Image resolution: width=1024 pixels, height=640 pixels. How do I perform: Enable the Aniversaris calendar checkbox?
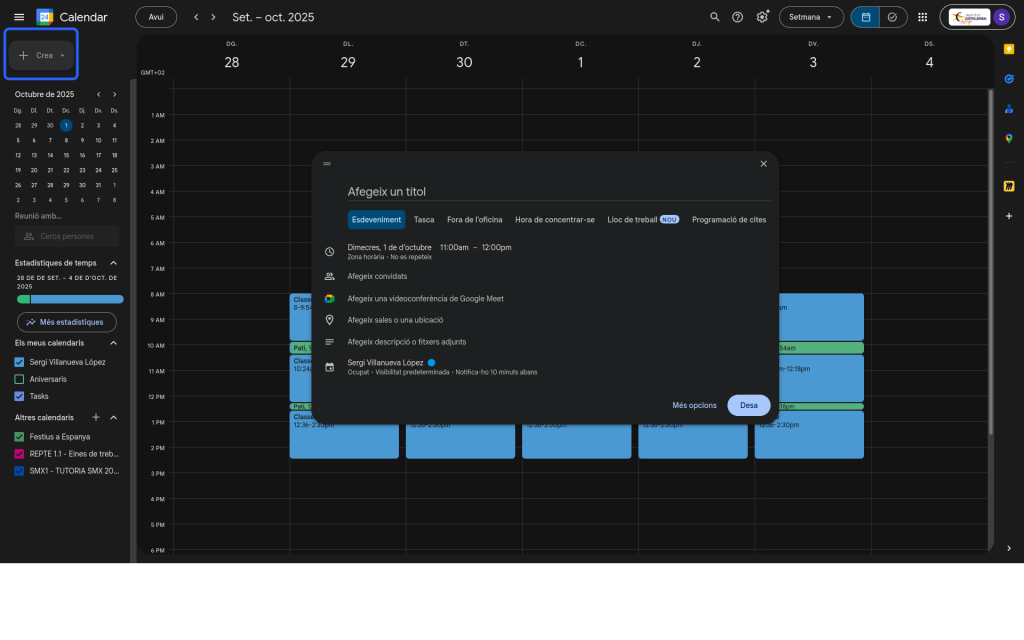19,379
